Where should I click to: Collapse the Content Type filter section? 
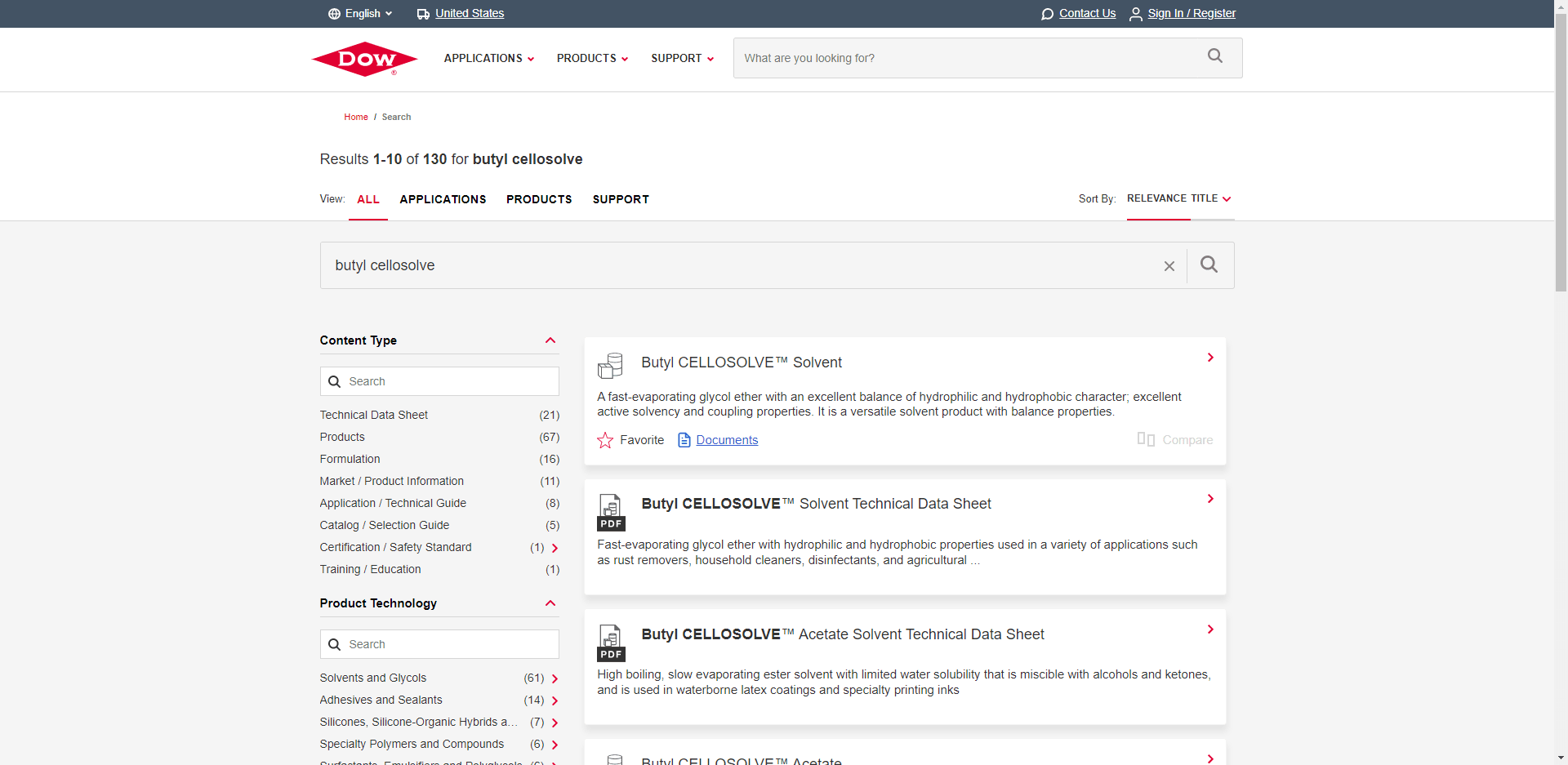(550, 340)
